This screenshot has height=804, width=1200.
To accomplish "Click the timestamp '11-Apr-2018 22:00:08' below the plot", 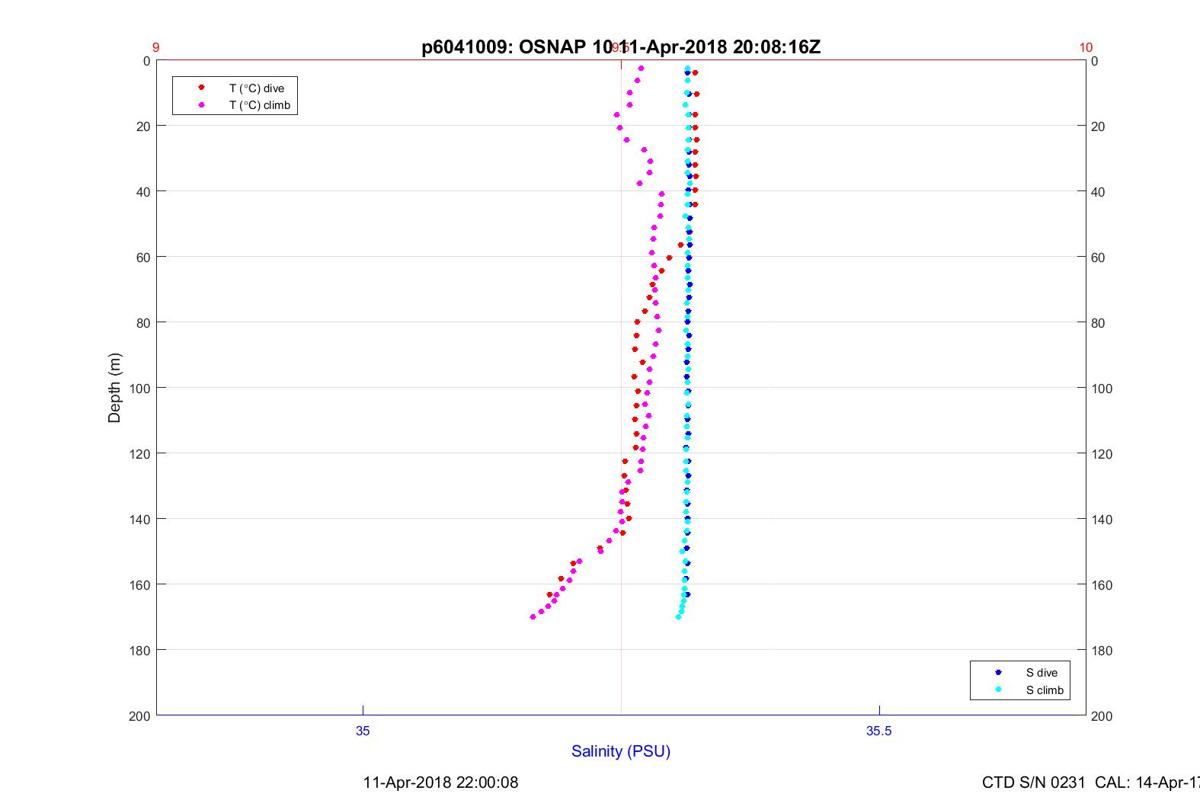I will point(440,782).
